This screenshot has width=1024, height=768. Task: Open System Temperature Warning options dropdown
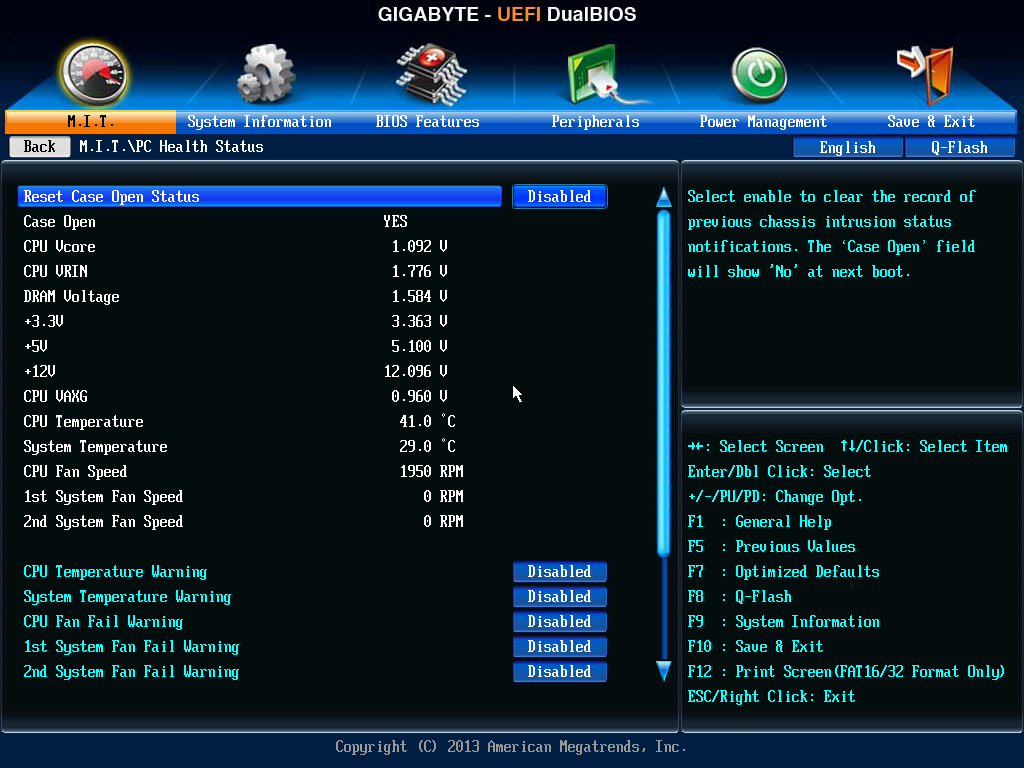[560, 596]
